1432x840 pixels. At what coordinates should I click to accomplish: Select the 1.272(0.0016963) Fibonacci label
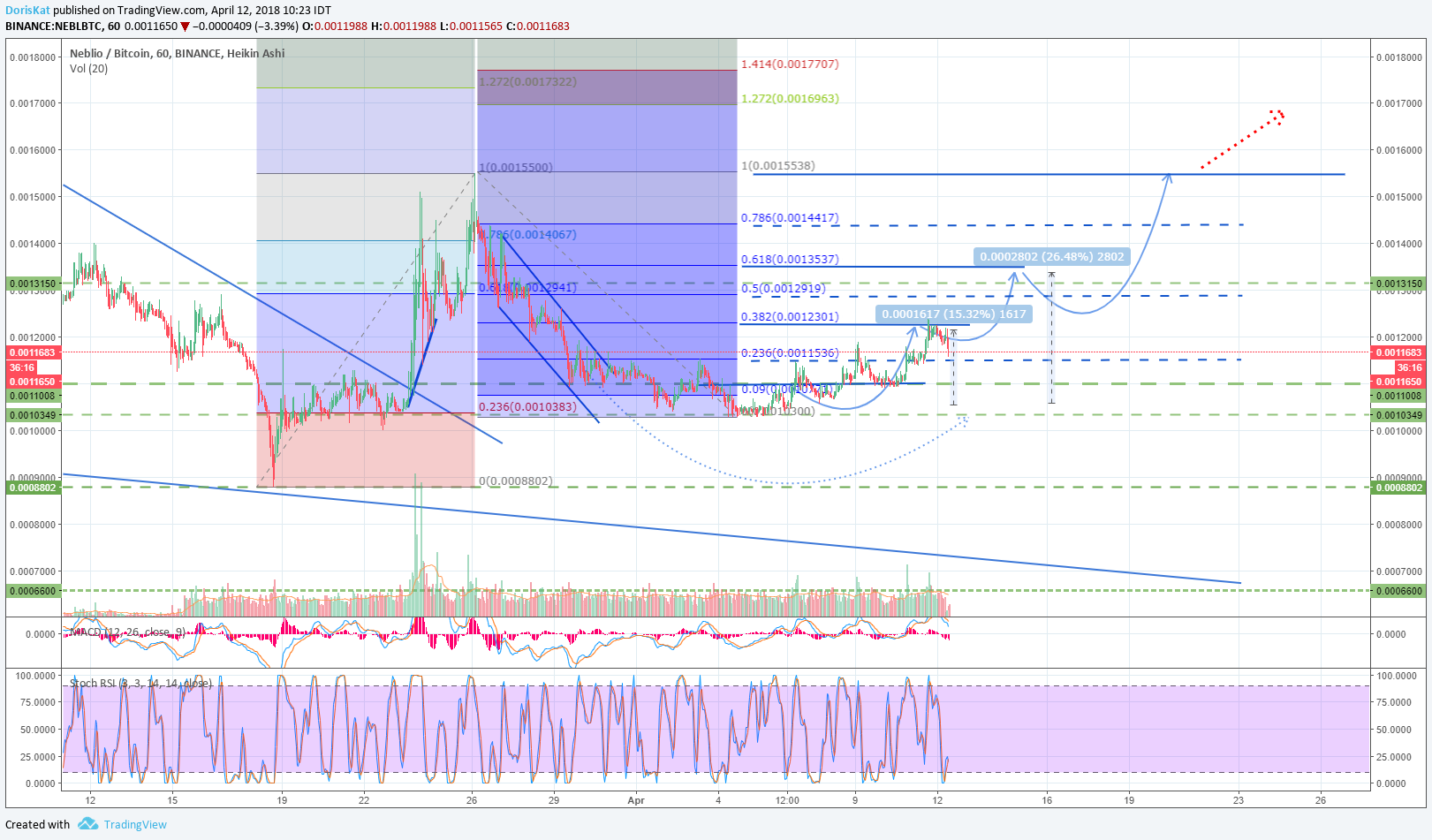click(x=790, y=99)
